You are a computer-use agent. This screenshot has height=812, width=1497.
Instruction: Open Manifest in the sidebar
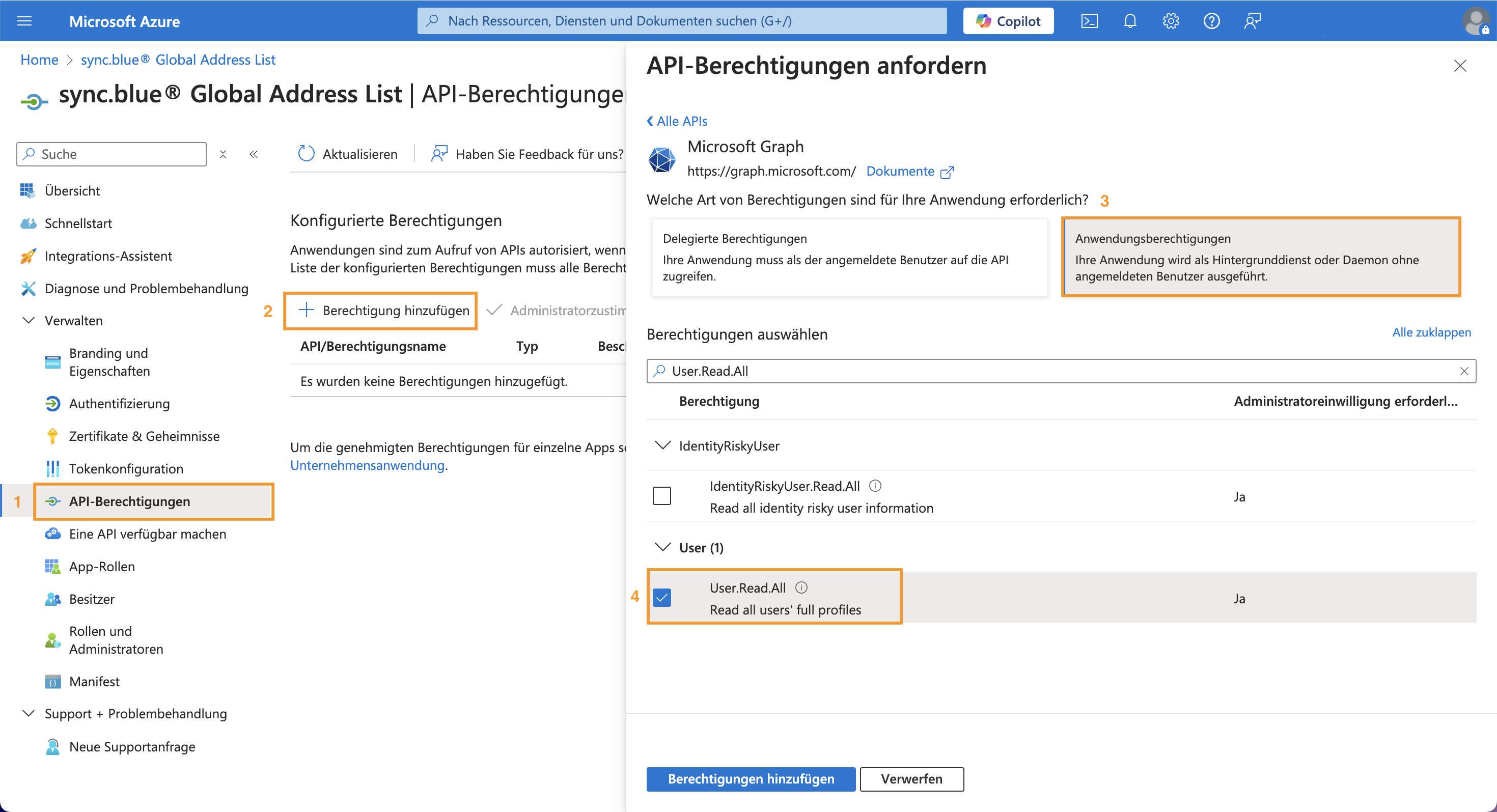(94, 681)
